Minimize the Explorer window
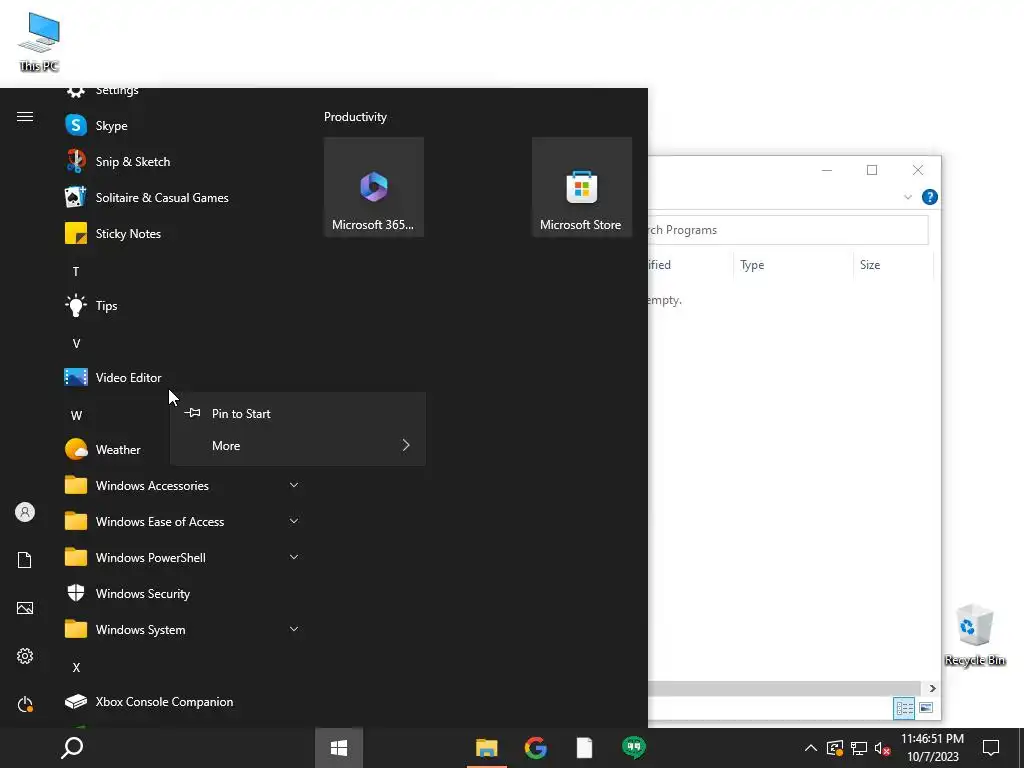1024x768 pixels. pos(827,170)
